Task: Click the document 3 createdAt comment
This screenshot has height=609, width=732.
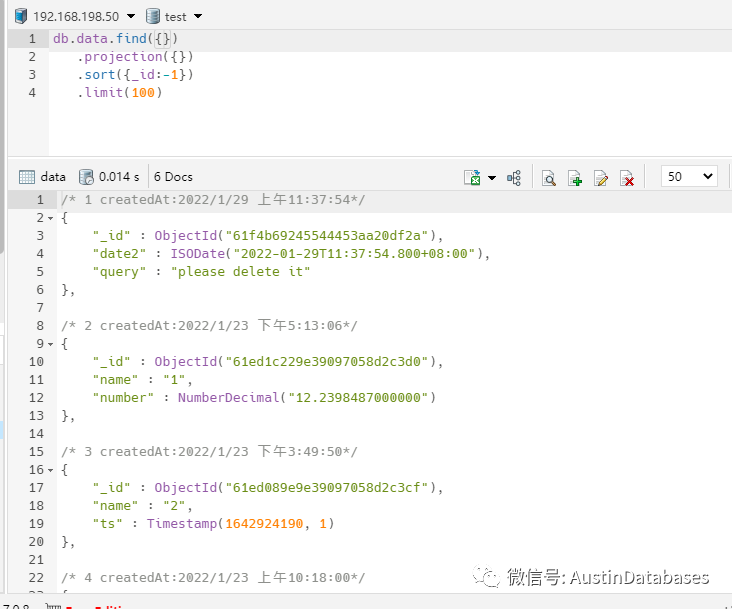Action: pyautogui.click(x=209, y=452)
